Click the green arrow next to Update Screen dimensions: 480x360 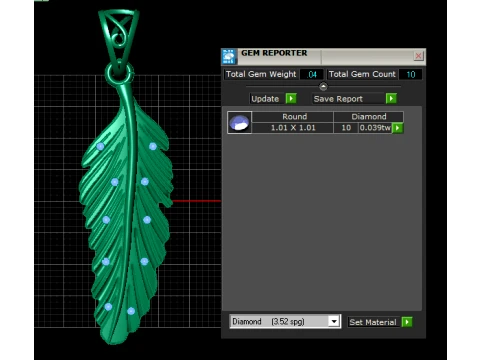(291, 99)
